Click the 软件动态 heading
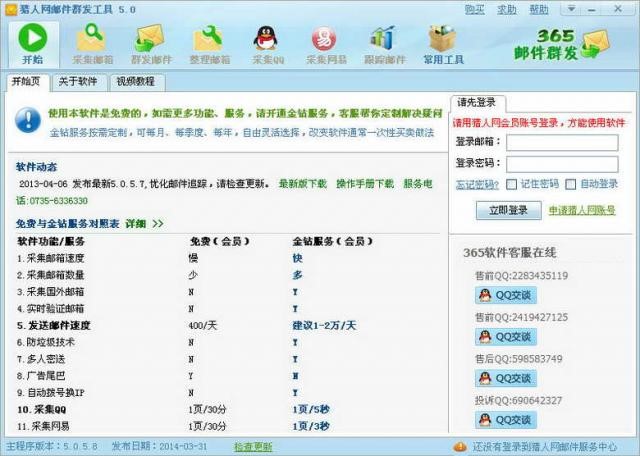This screenshot has width=640, height=456. pyautogui.click(x=36, y=167)
